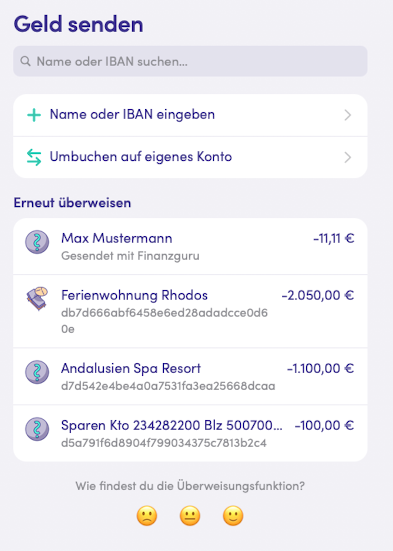Repeat transfer to Andalusien Spa Resort
The image size is (393, 551).
pos(190,376)
